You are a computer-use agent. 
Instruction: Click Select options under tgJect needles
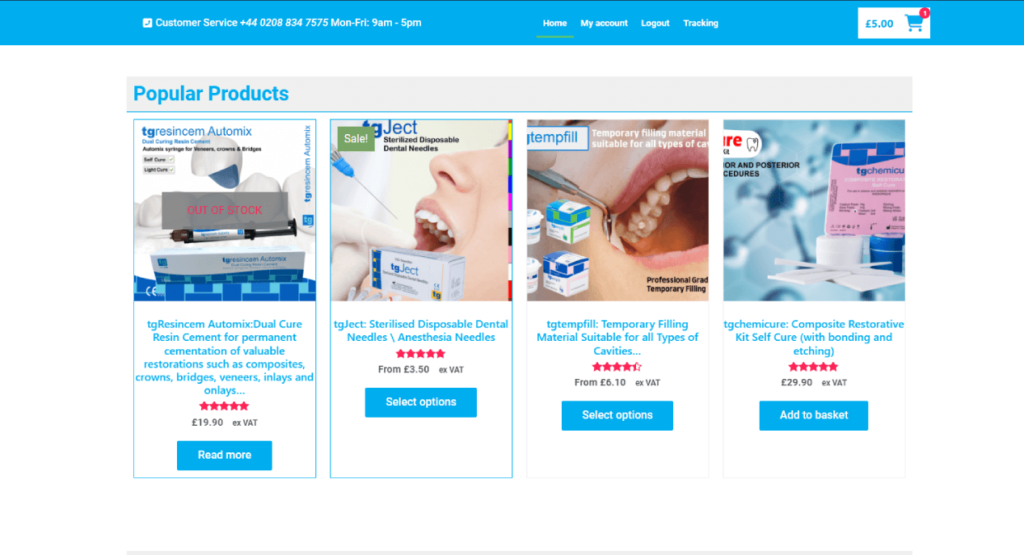coord(421,402)
